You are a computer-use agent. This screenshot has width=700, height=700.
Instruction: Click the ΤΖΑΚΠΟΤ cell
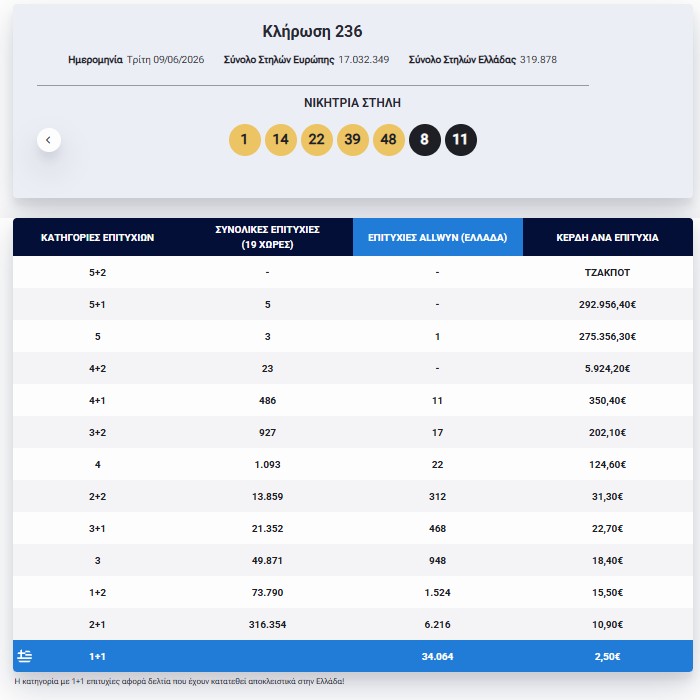tap(607, 272)
